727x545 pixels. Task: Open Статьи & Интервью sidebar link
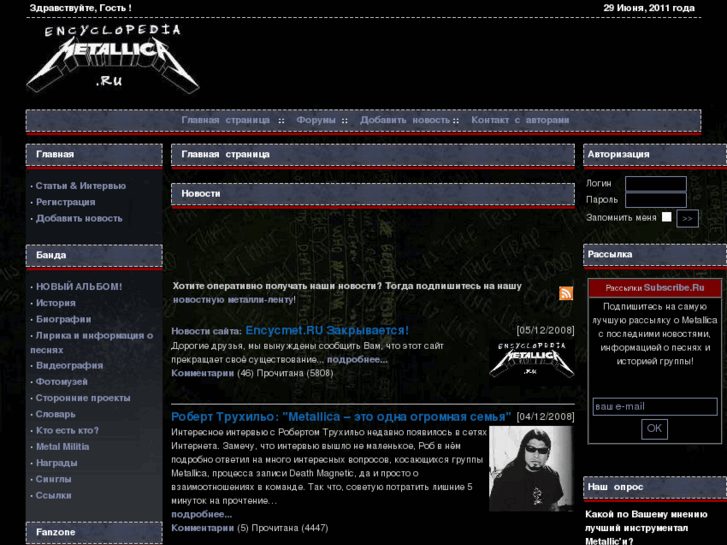pyautogui.click(x=81, y=186)
